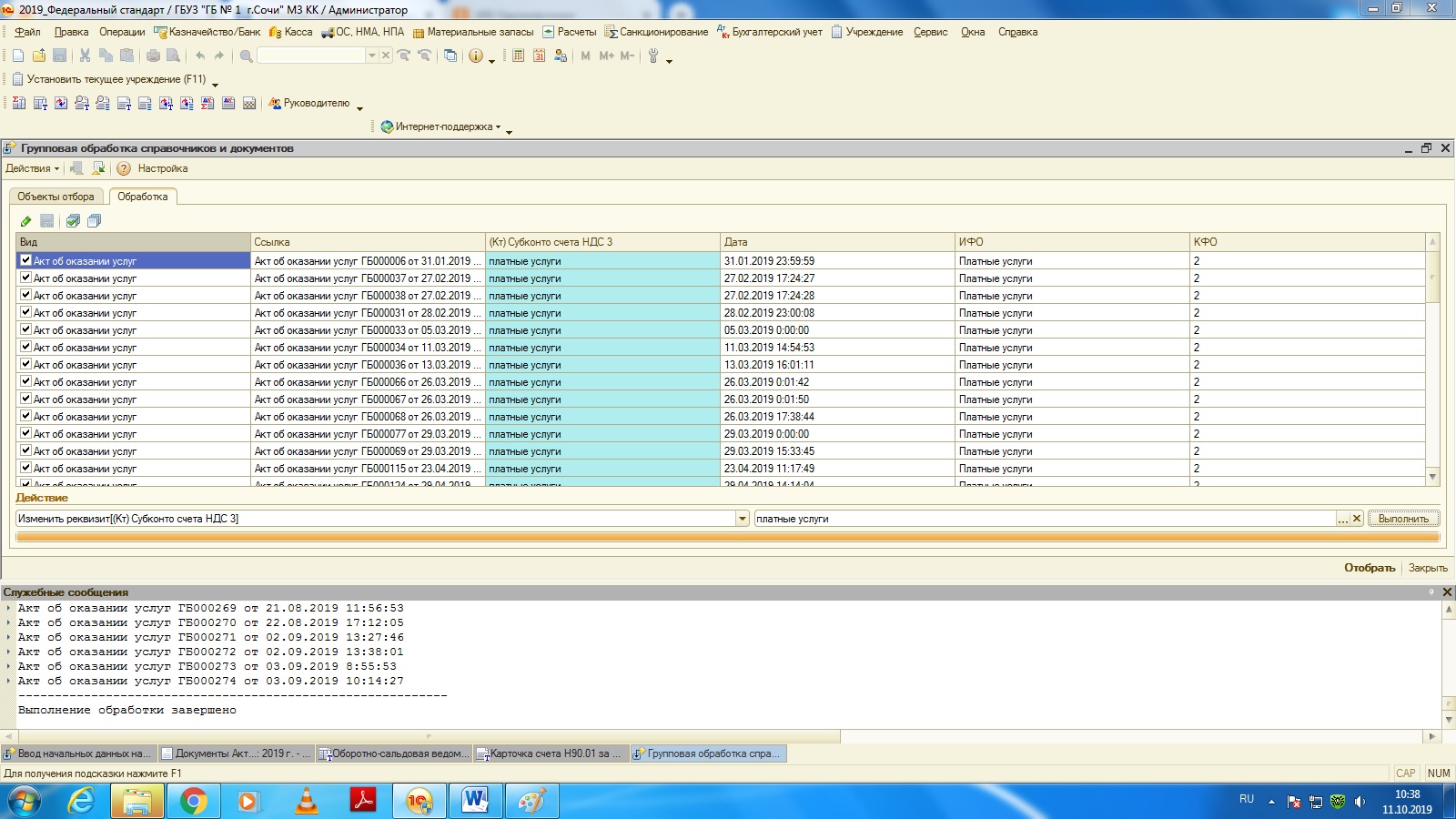
Task: Open the Файл menu
Action: [x=27, y=32]
